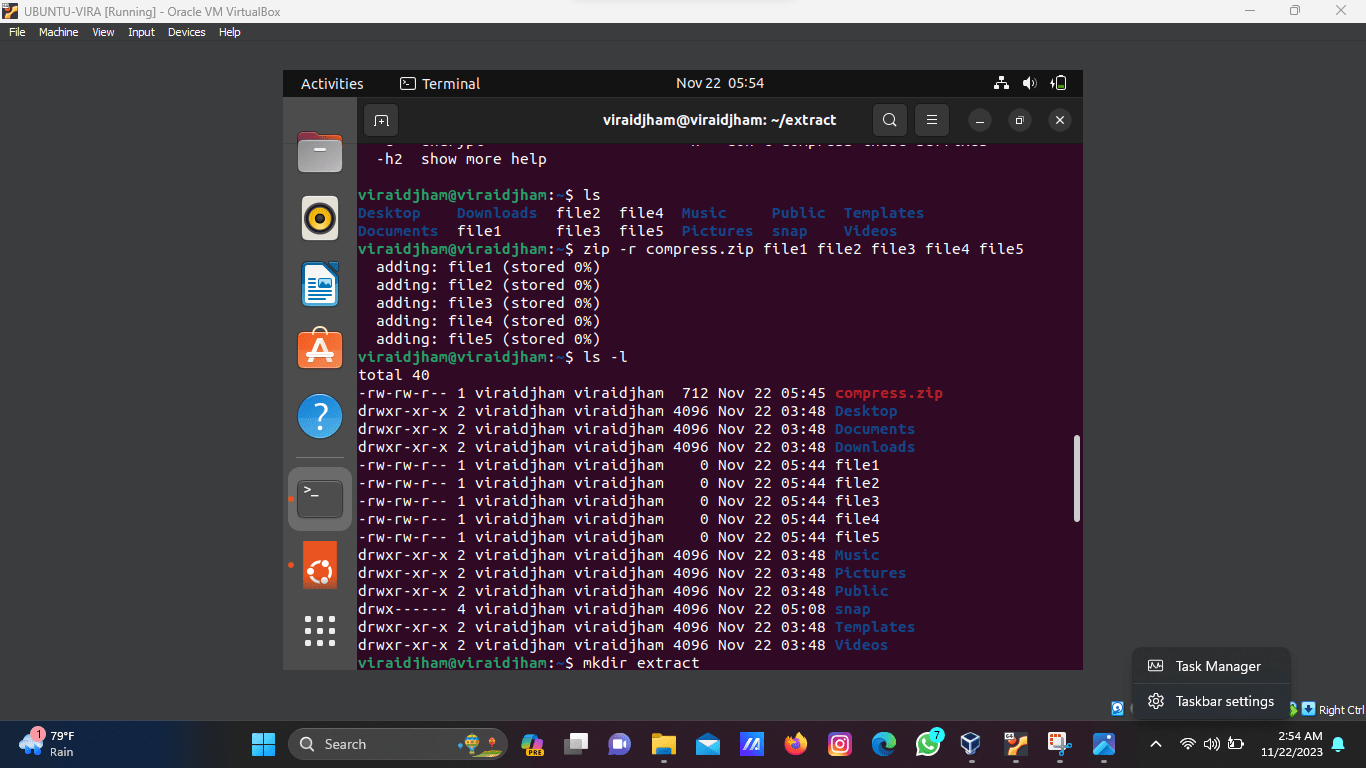The image size is (1366, 768).
Task: Open the VirtualBox View menu
Action: (103, 32)
